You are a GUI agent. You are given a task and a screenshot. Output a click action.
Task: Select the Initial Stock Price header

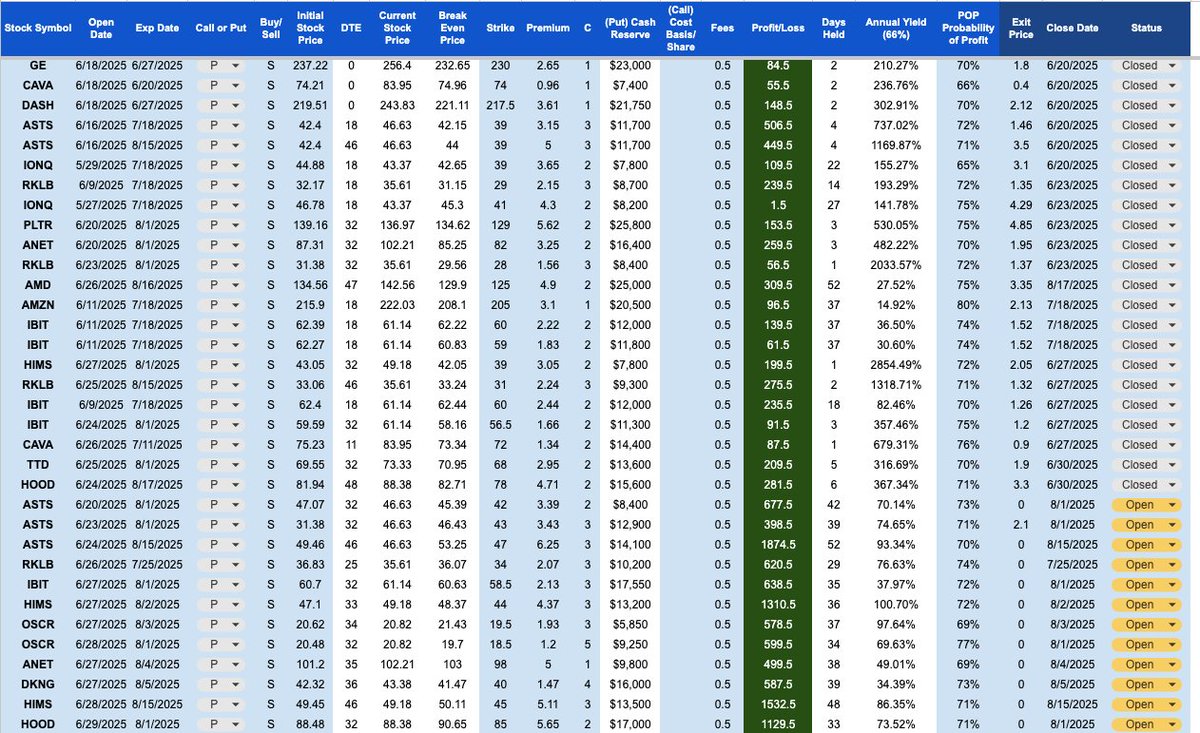310,28
